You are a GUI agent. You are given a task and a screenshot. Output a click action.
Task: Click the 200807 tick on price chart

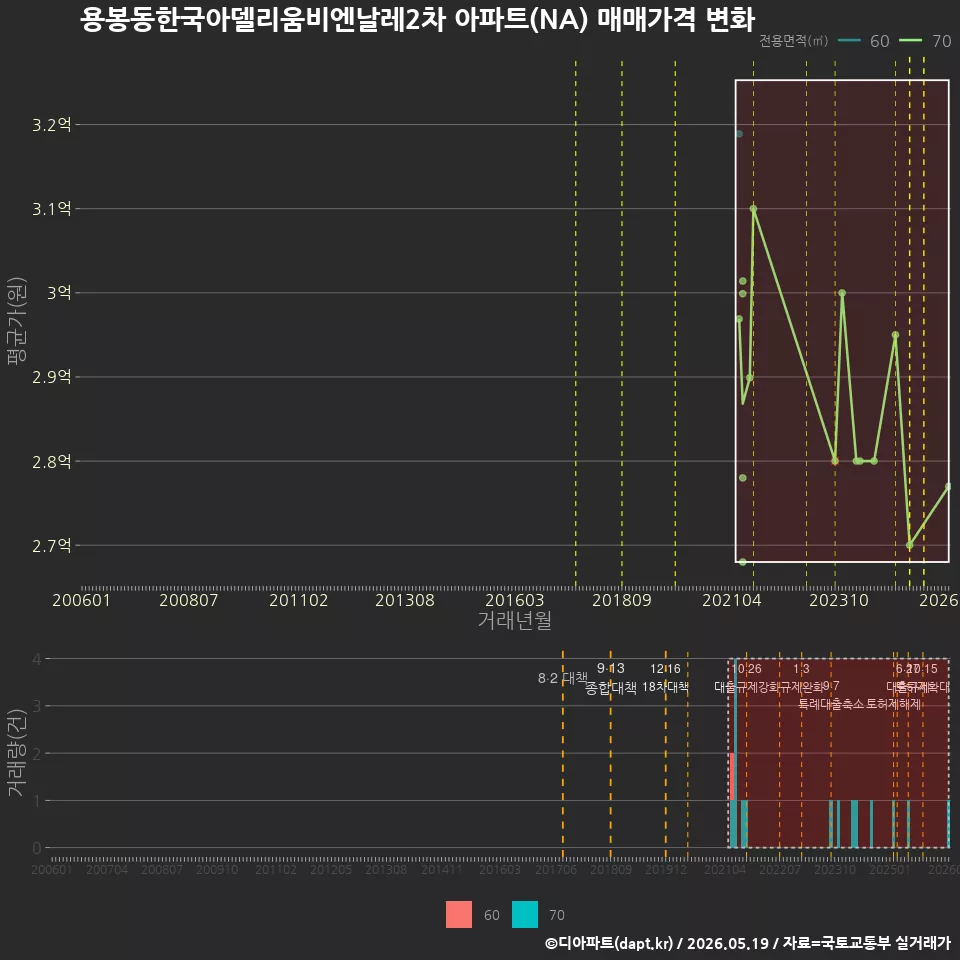pyautogui.click(x=189, y=600)
